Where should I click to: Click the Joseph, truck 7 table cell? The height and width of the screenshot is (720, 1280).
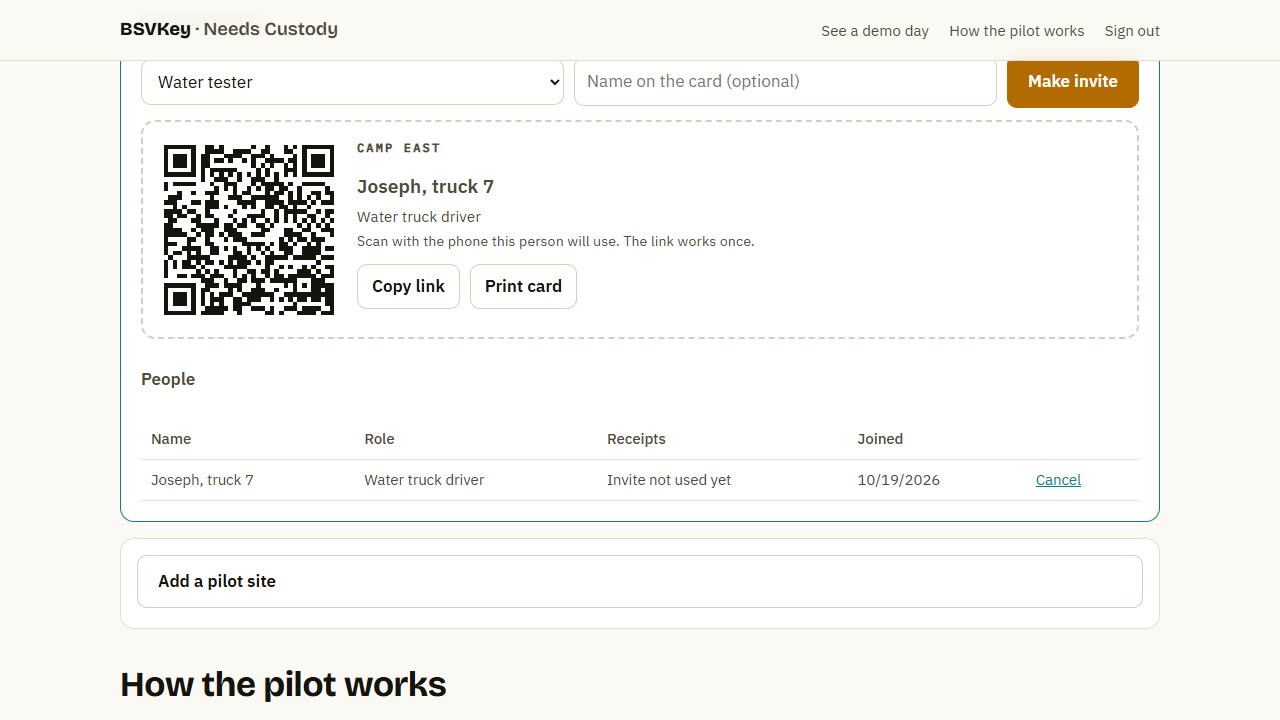202,480
